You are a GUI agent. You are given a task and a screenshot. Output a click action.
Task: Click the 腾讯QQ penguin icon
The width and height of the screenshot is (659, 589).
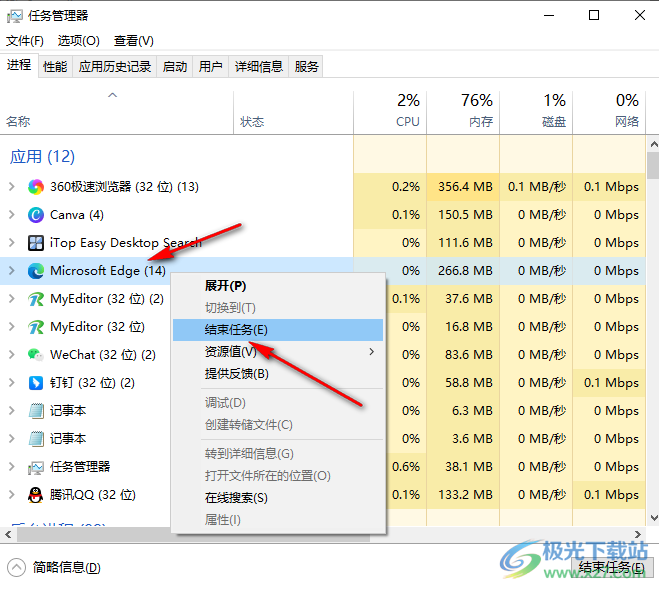coord(36,495)
